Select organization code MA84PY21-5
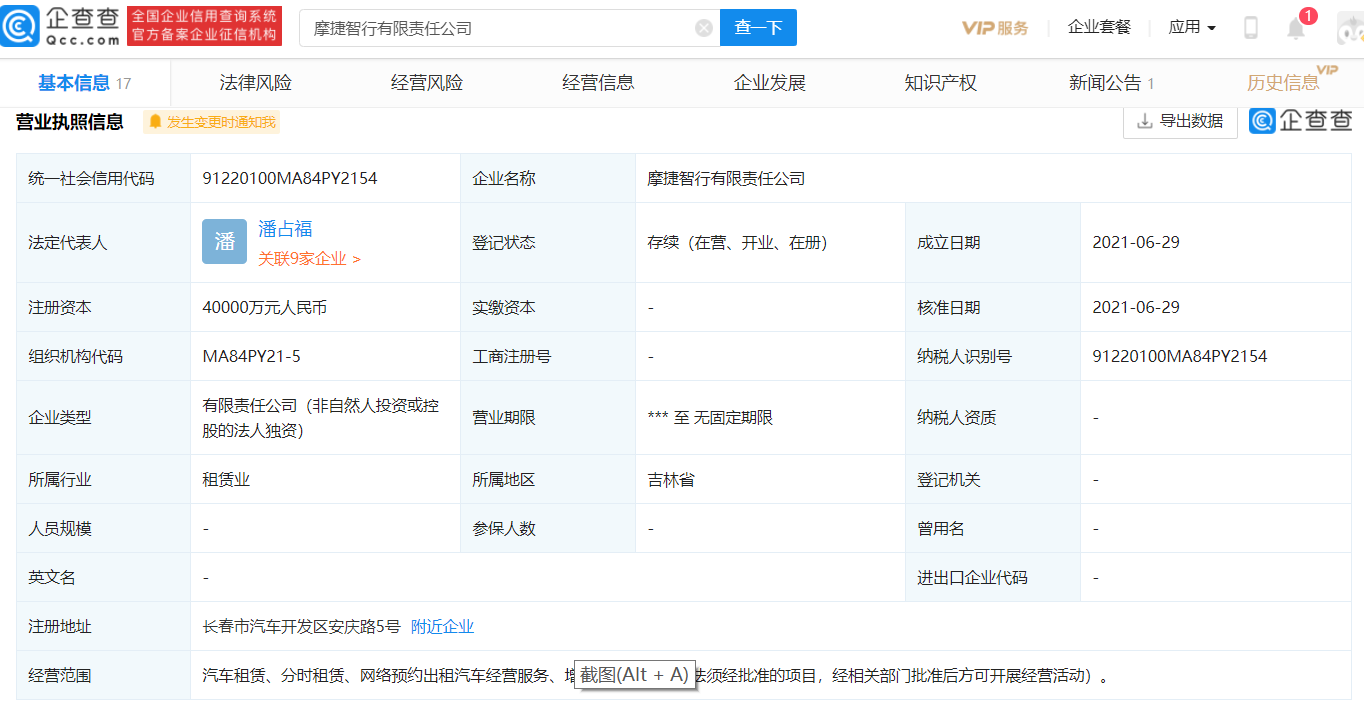This screenshot has width=1364, height=711. coord(251,356)
